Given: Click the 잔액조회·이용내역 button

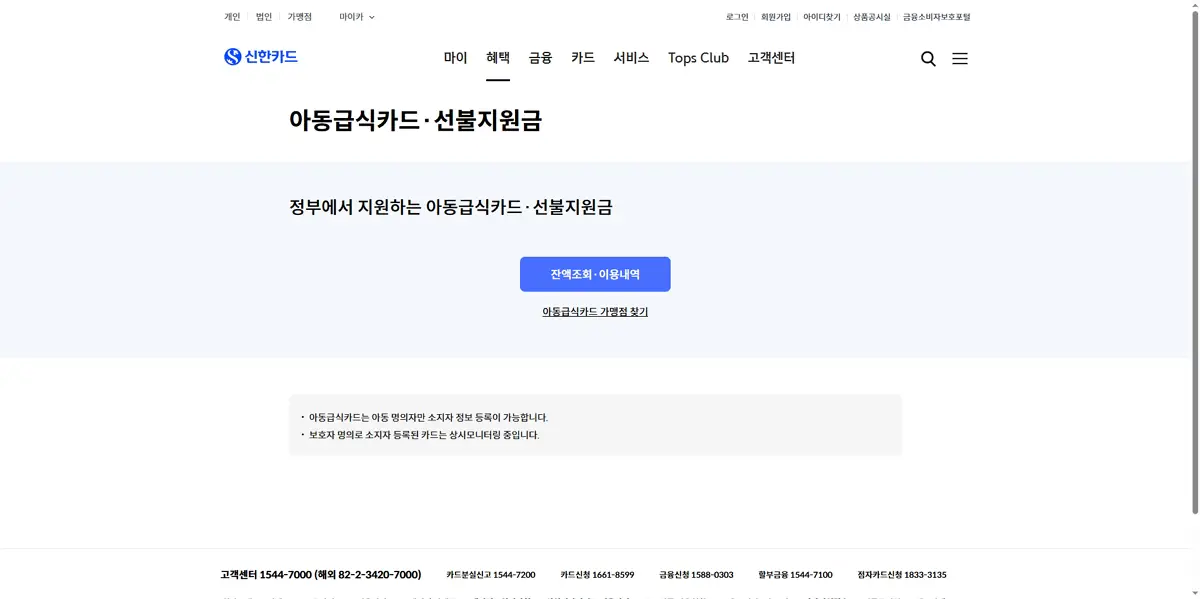Looking at the screenshot, I should (595, 274).
